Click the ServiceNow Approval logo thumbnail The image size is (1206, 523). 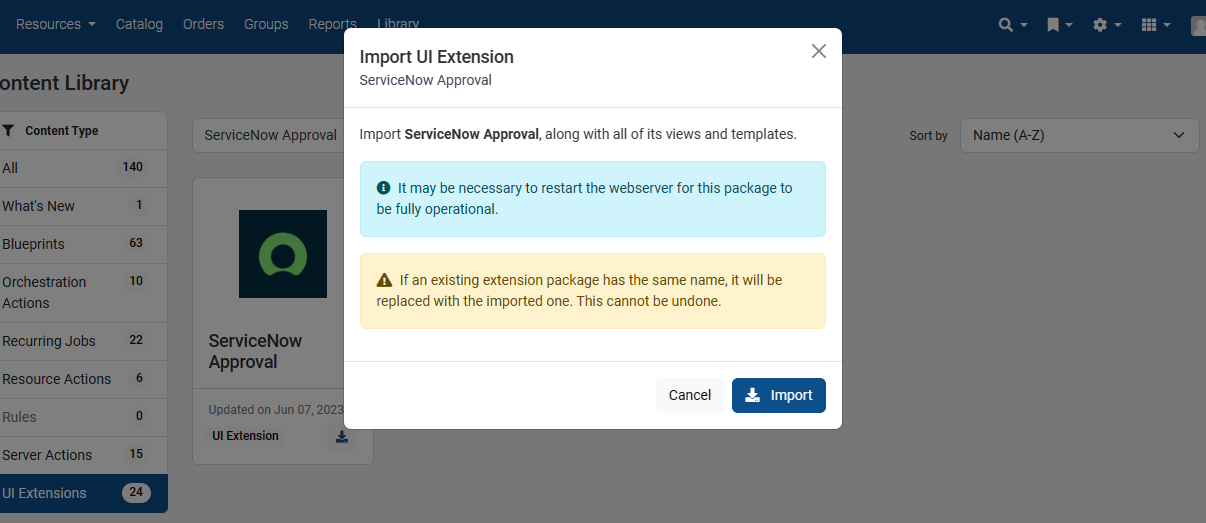click(283, 254)
